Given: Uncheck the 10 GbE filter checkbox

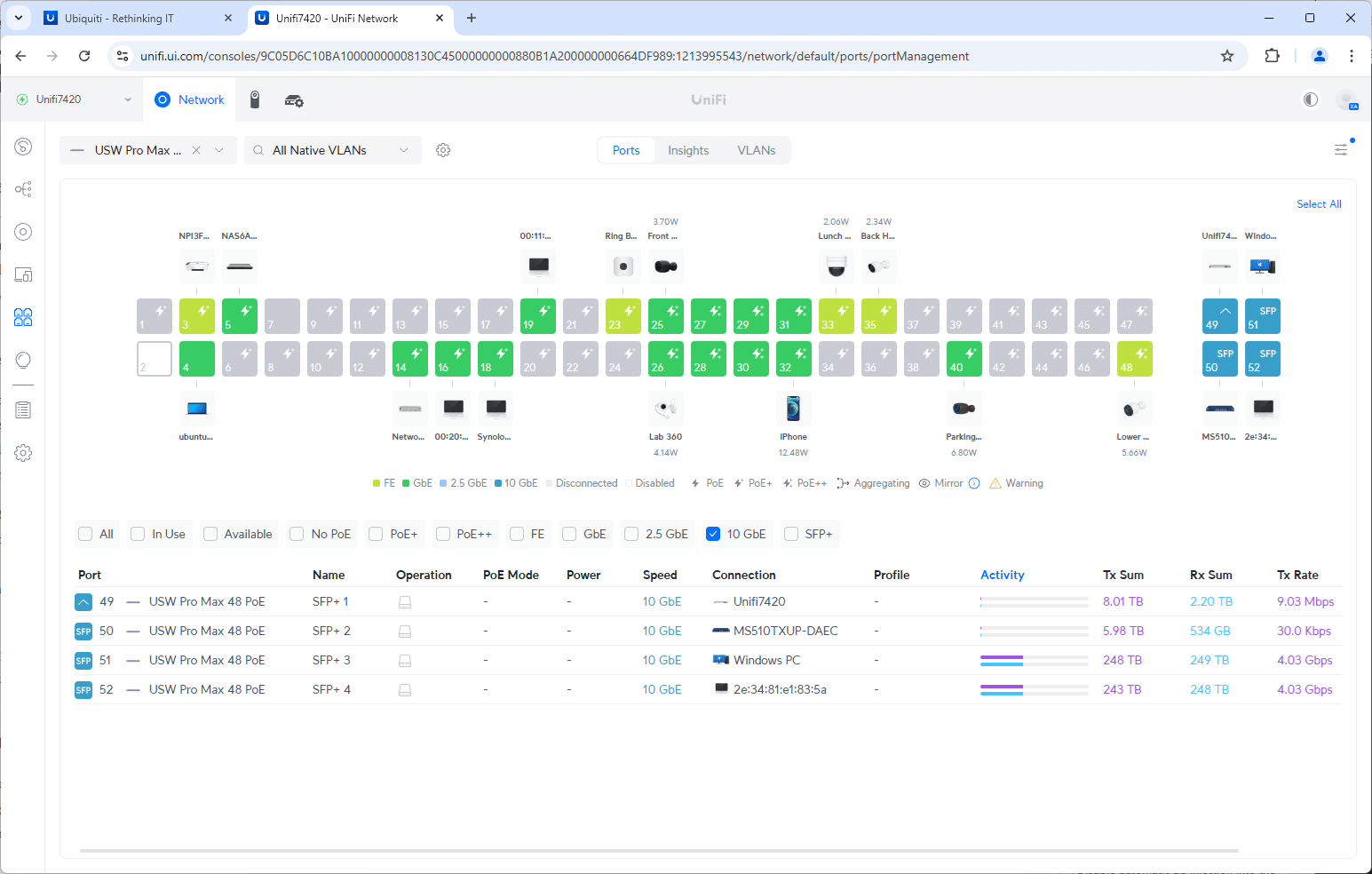Looking at the screenshot, I should pyautogui.click(x=712, y=534).
